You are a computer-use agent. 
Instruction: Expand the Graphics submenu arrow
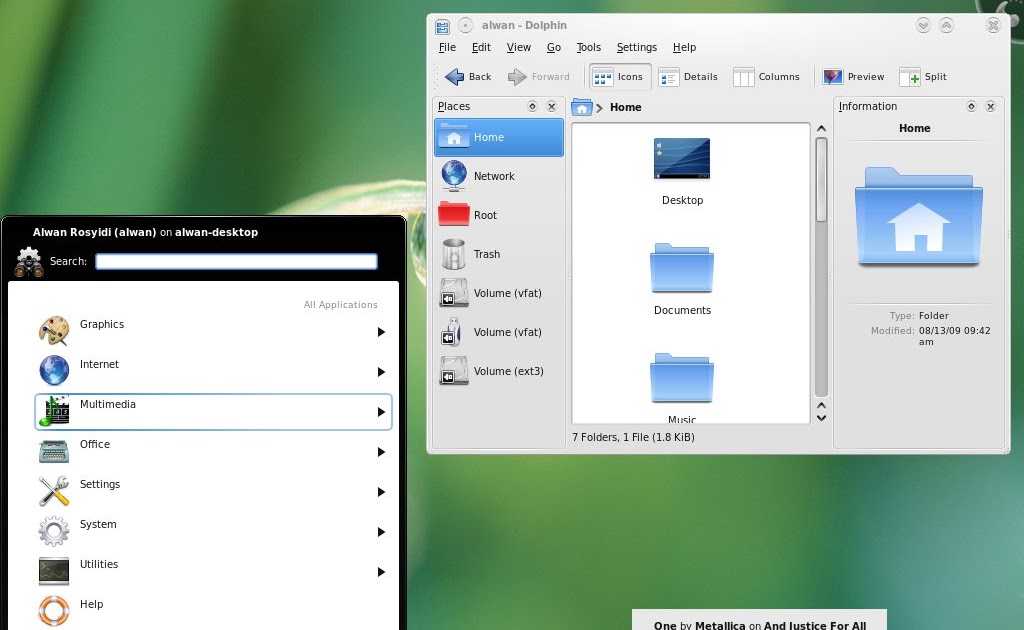[381, 332]
